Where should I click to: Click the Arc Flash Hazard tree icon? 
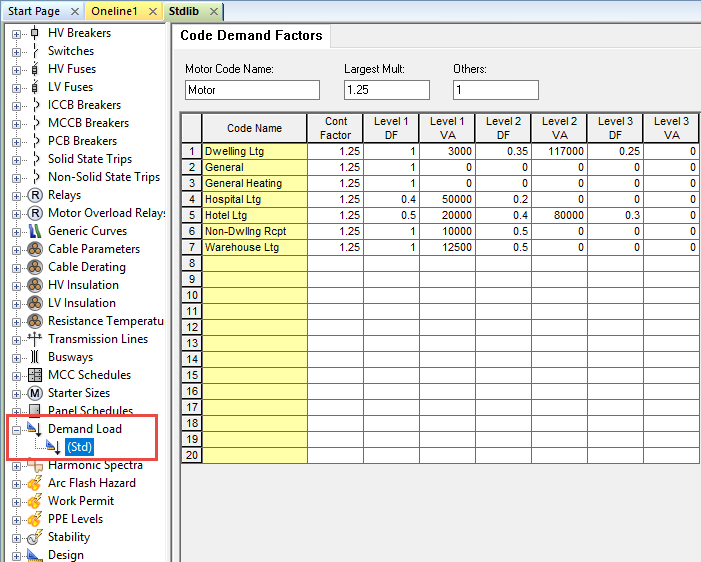35,483
